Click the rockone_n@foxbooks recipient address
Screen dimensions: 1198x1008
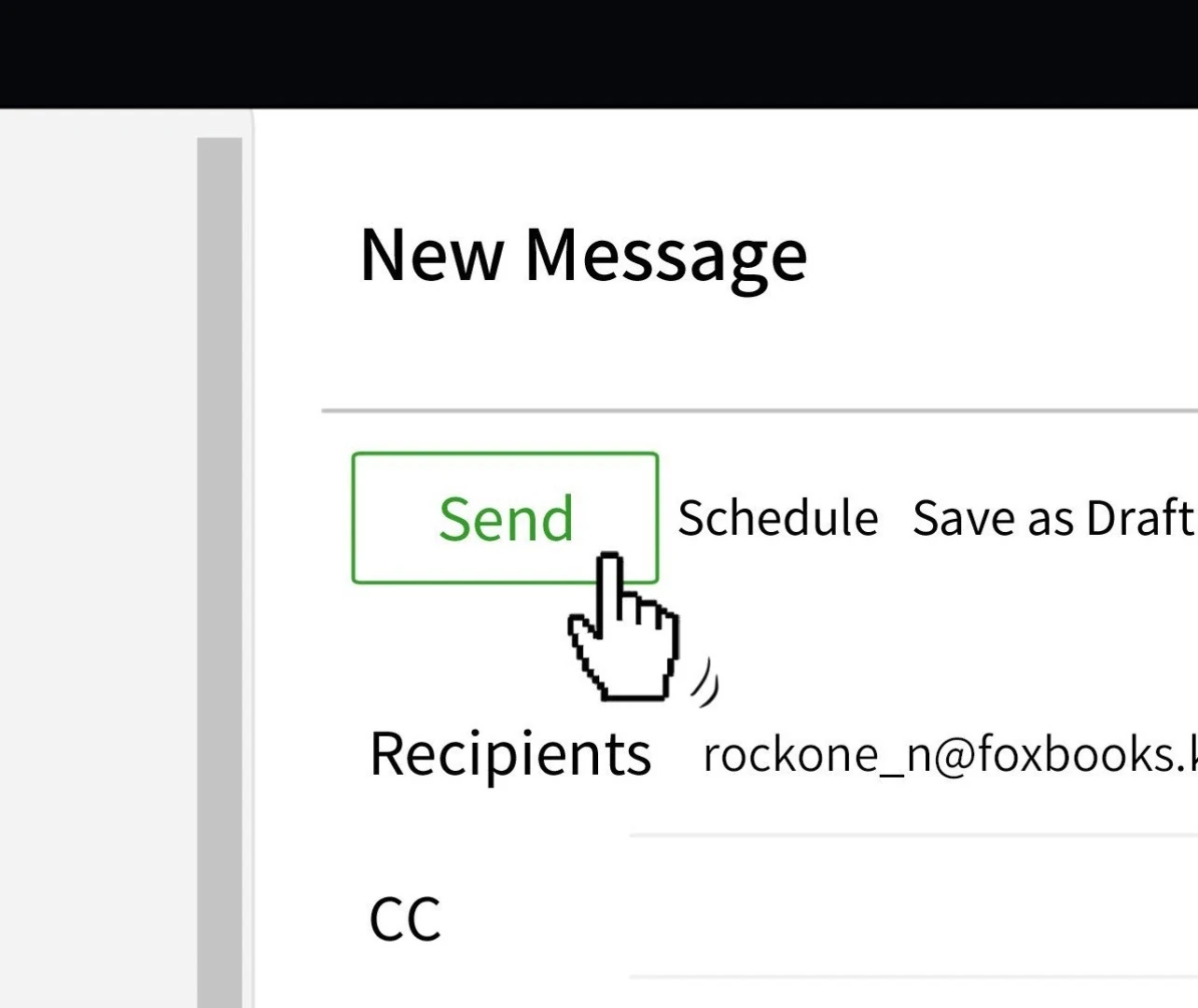pyautogui.click(x=948, y=754)
